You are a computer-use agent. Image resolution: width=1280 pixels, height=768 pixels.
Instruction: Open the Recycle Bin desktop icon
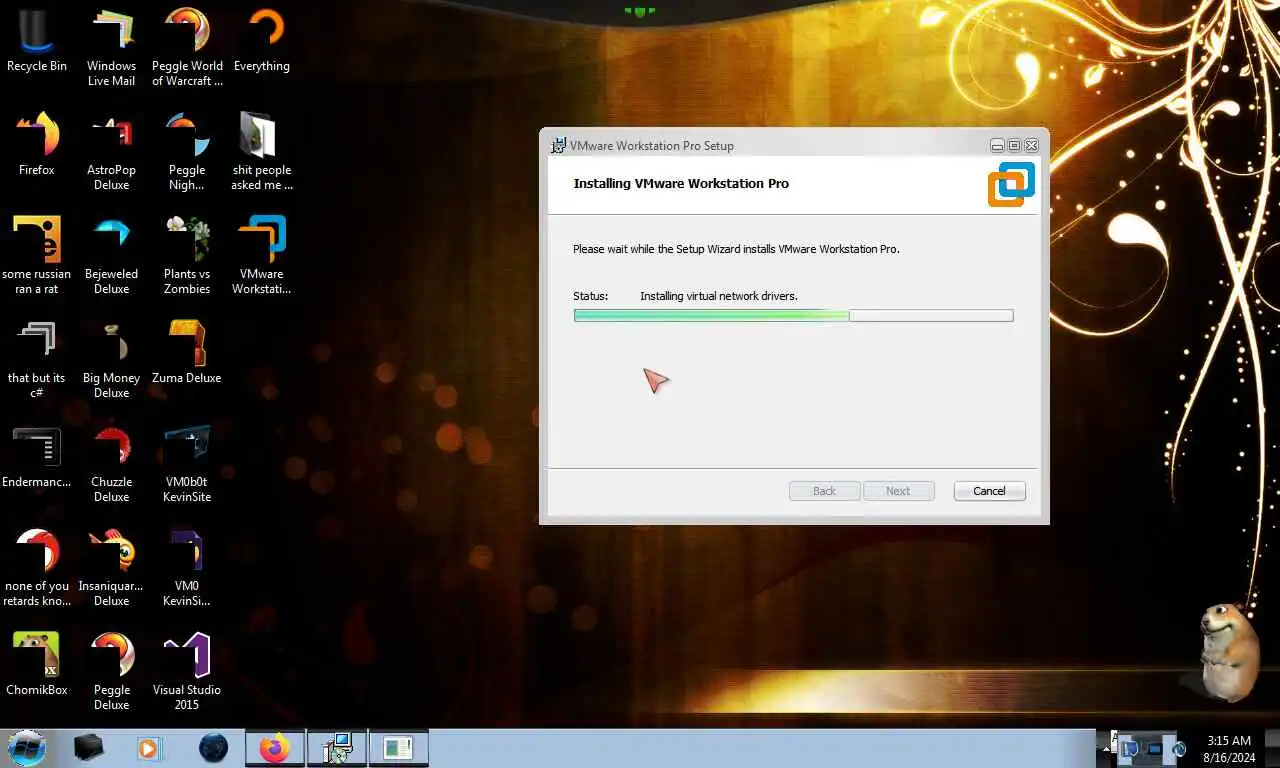(x=36, y=40)
